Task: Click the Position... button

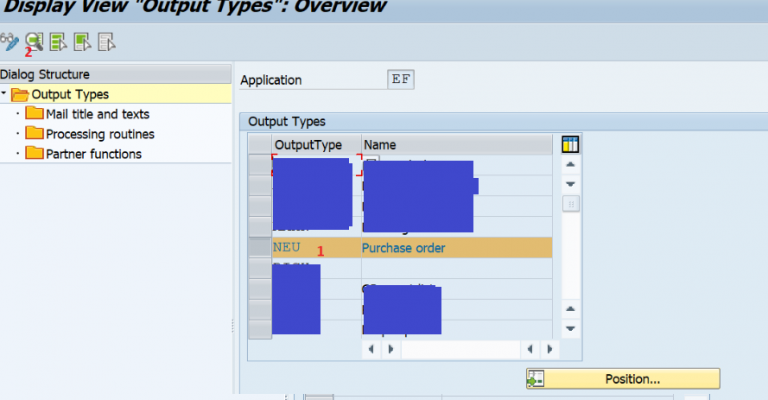Action: 622,379
